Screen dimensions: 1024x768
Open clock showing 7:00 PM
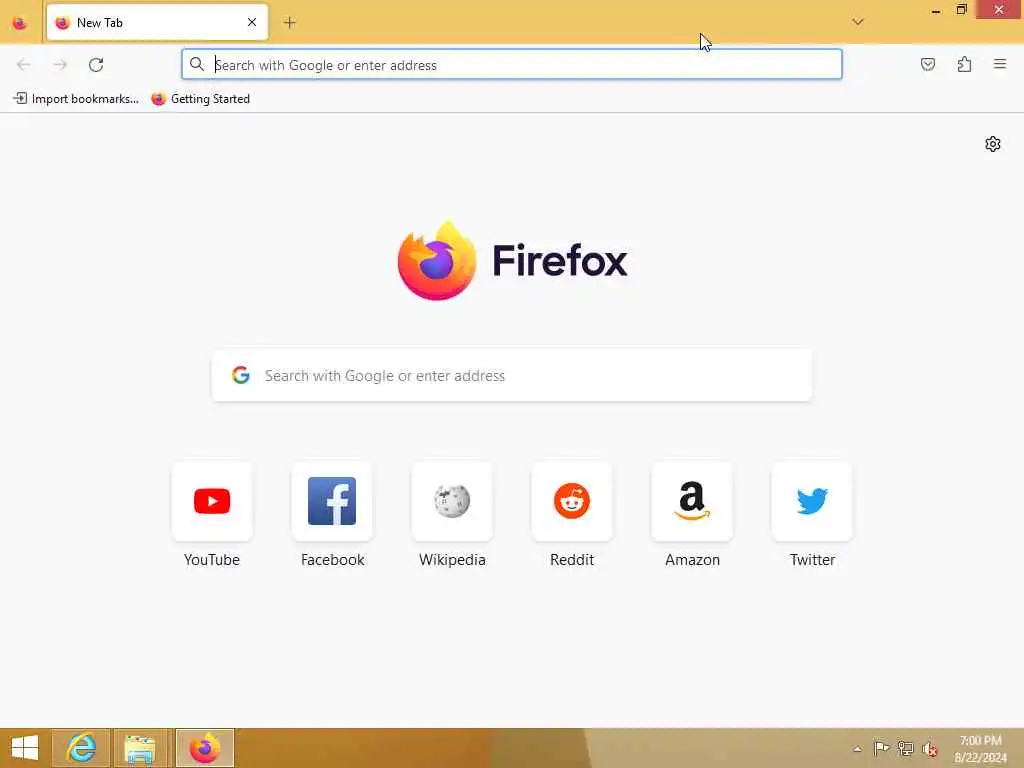click(x=980, y=749)
